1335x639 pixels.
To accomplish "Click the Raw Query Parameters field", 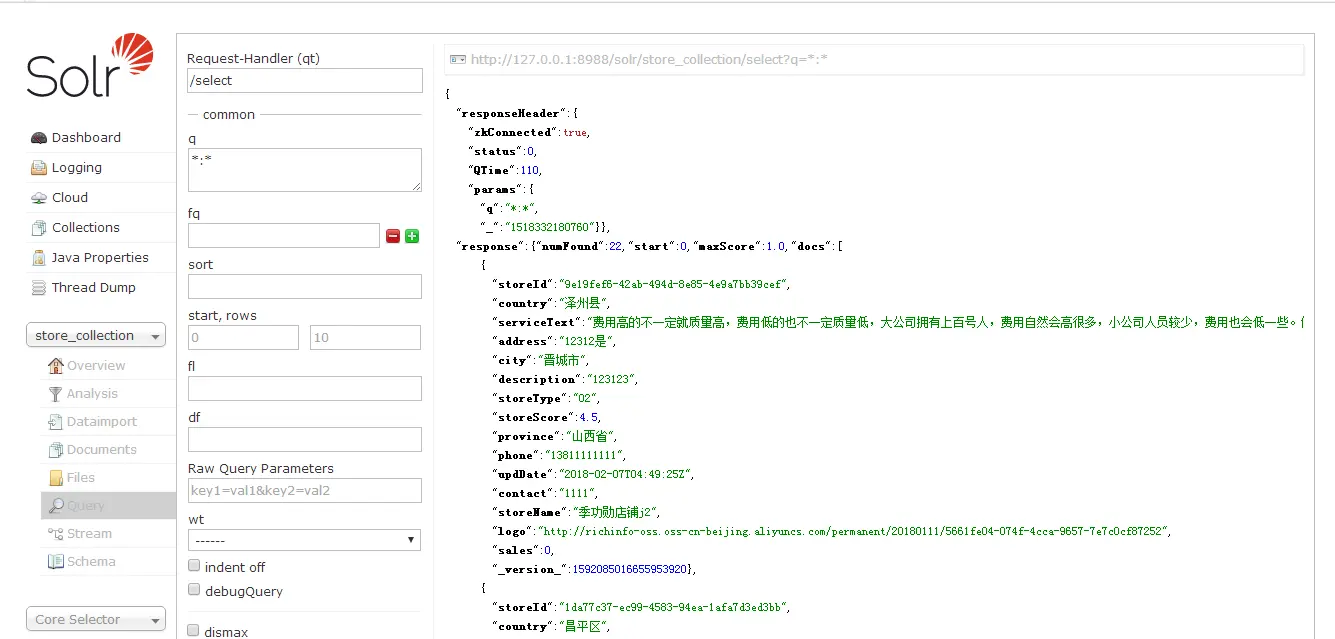I will (305, 491).
